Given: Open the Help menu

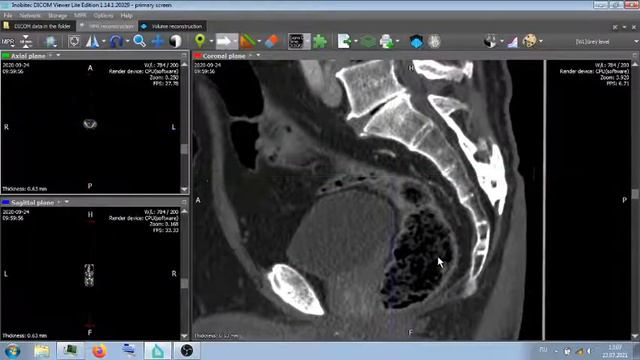Looking at the screenshot, I should 127,16.
